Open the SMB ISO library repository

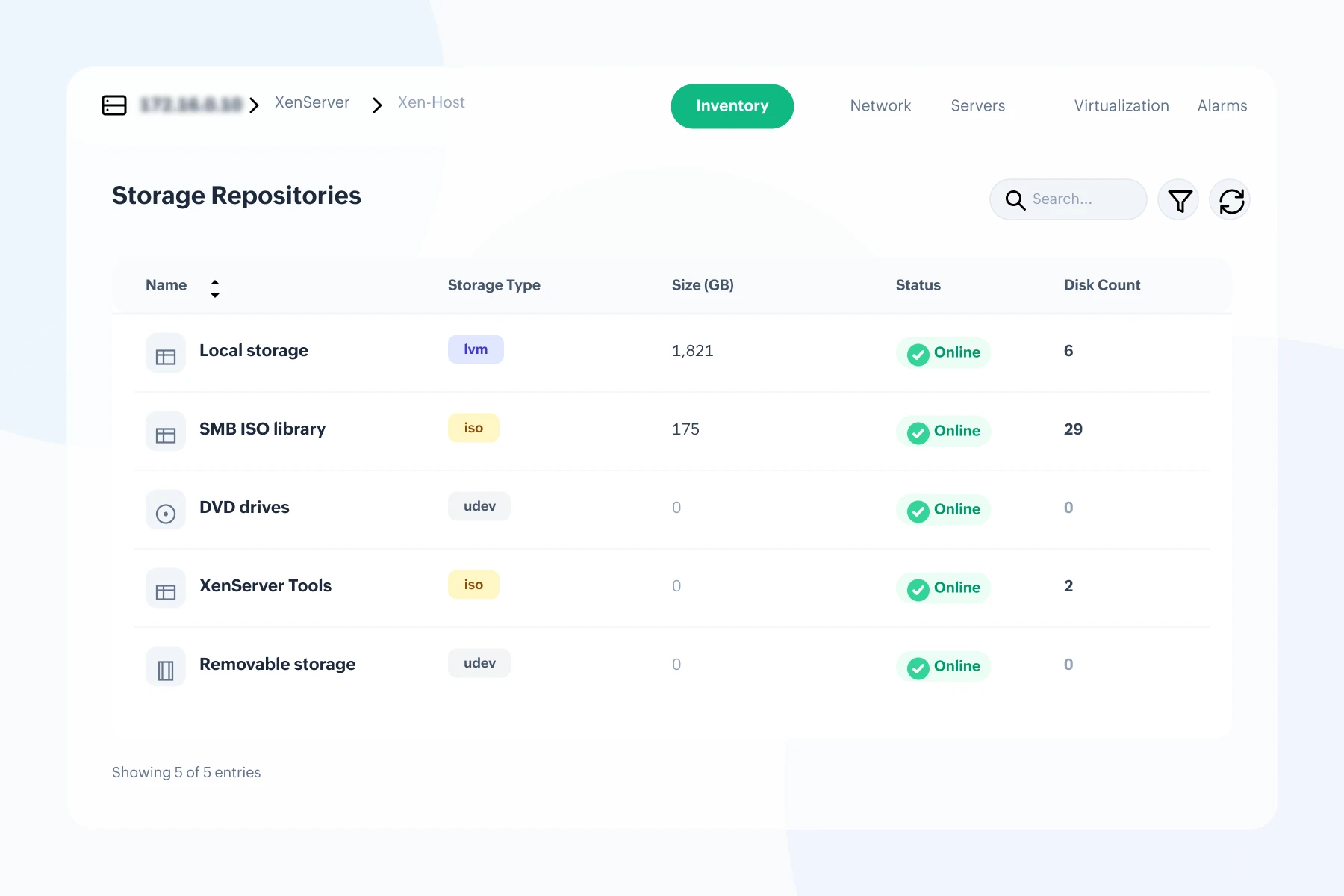(262, 429)
